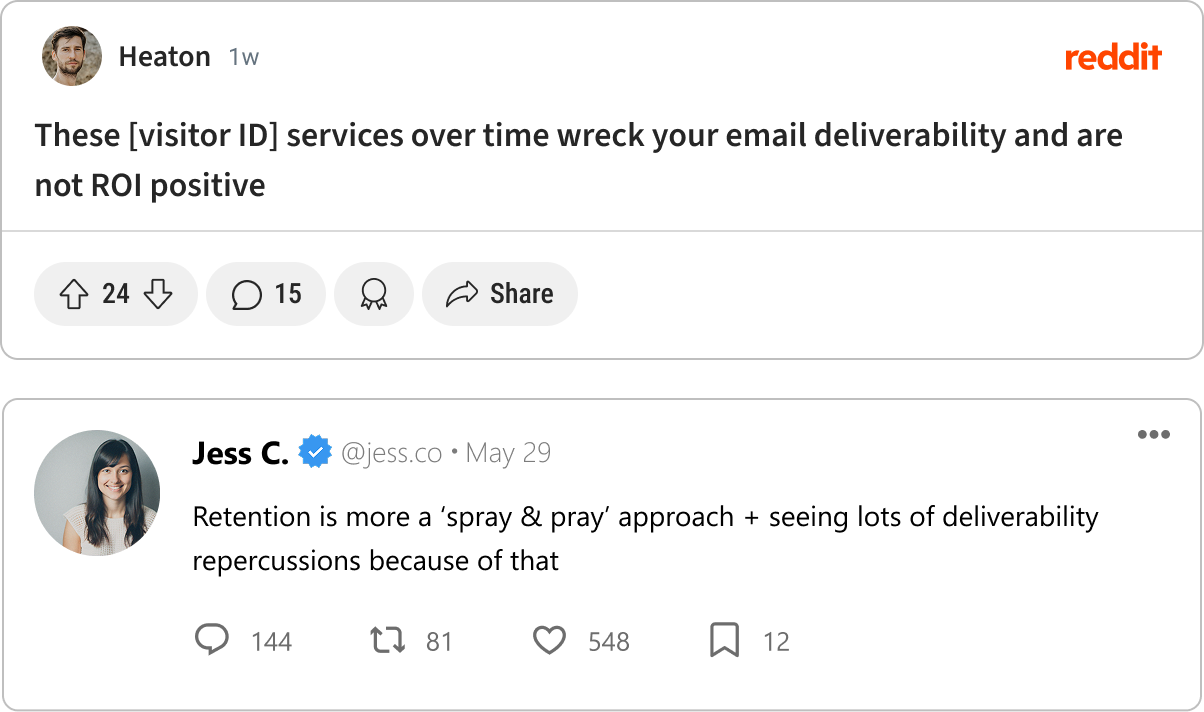1204x712 pixels.
Task: Retweet Jess C.'s post
Action: pyautogui.click(x=387, y=640)
